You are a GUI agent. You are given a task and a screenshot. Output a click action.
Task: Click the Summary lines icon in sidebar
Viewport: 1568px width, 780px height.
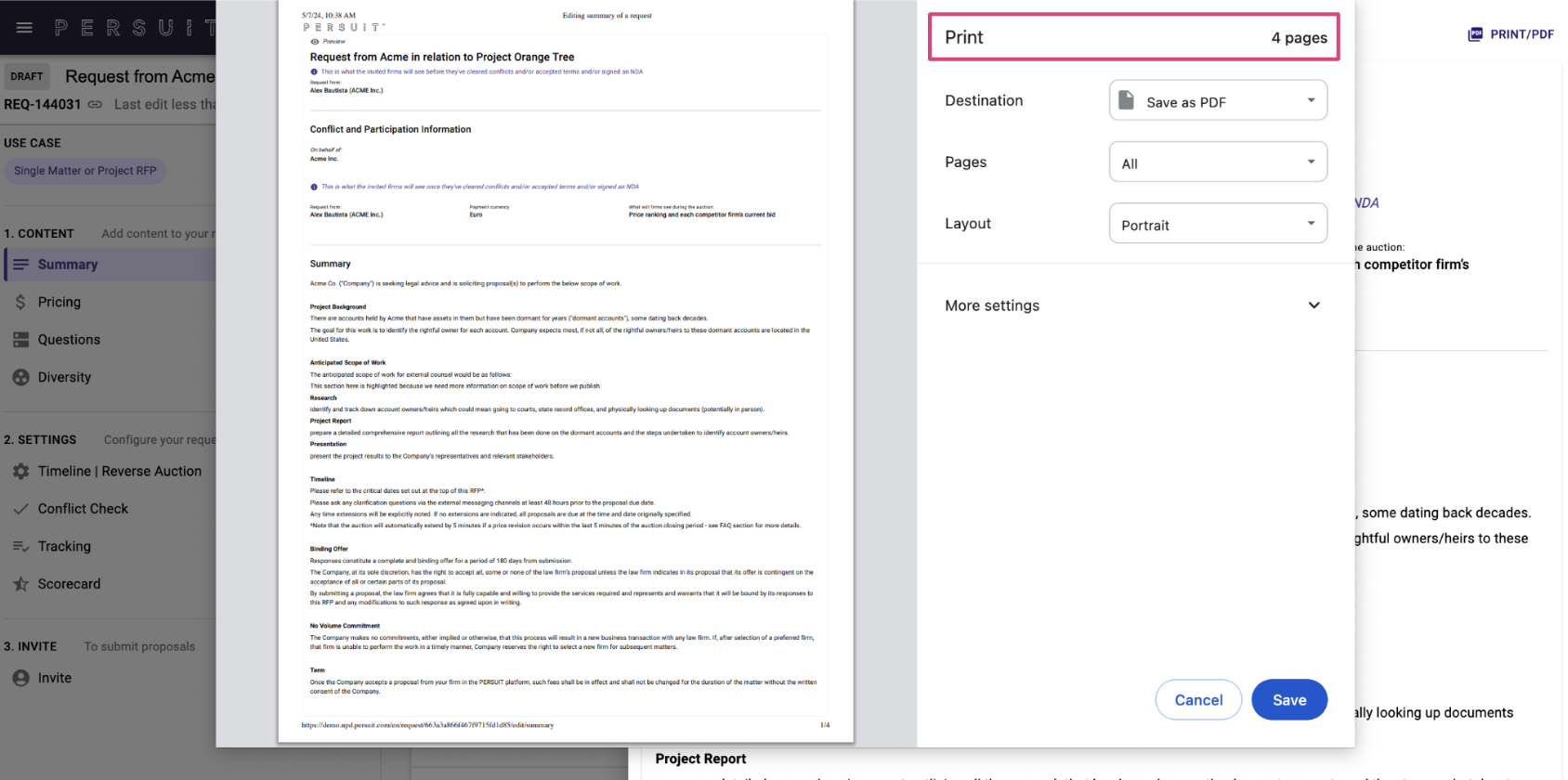click(x=20, y=265)
